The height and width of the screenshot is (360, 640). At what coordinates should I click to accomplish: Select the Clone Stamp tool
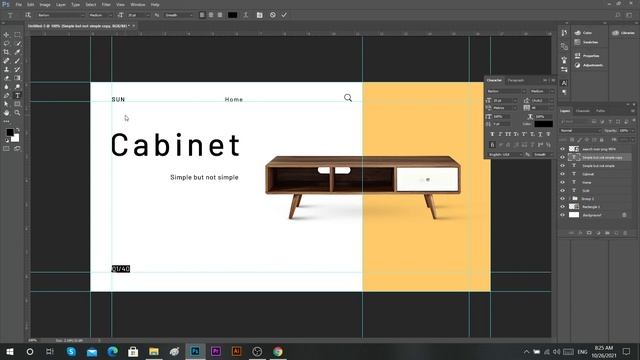[x=6, y=69]
